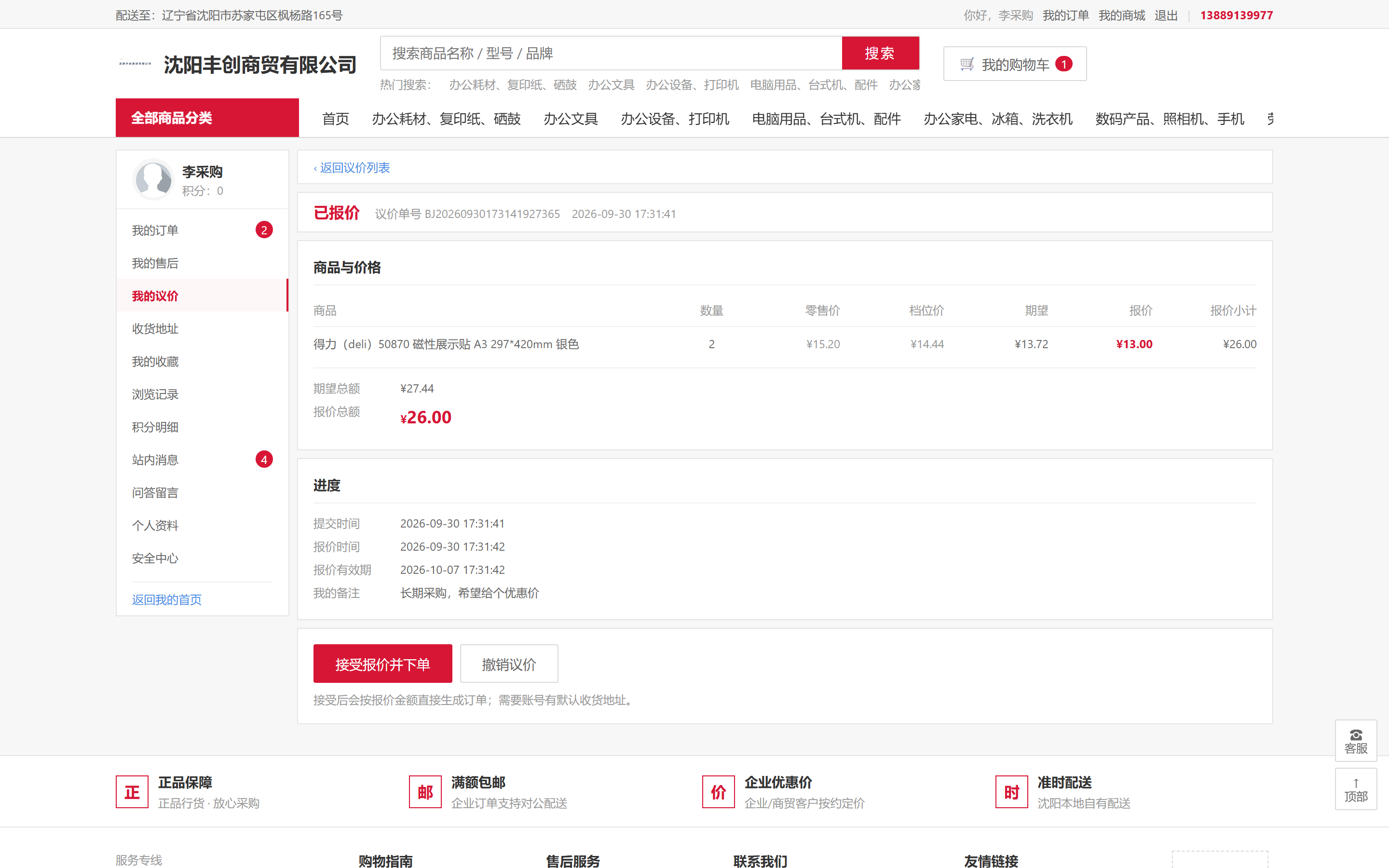Click 退出 logout link in top bar
1389x868 pixels.
pos(1166,15)
